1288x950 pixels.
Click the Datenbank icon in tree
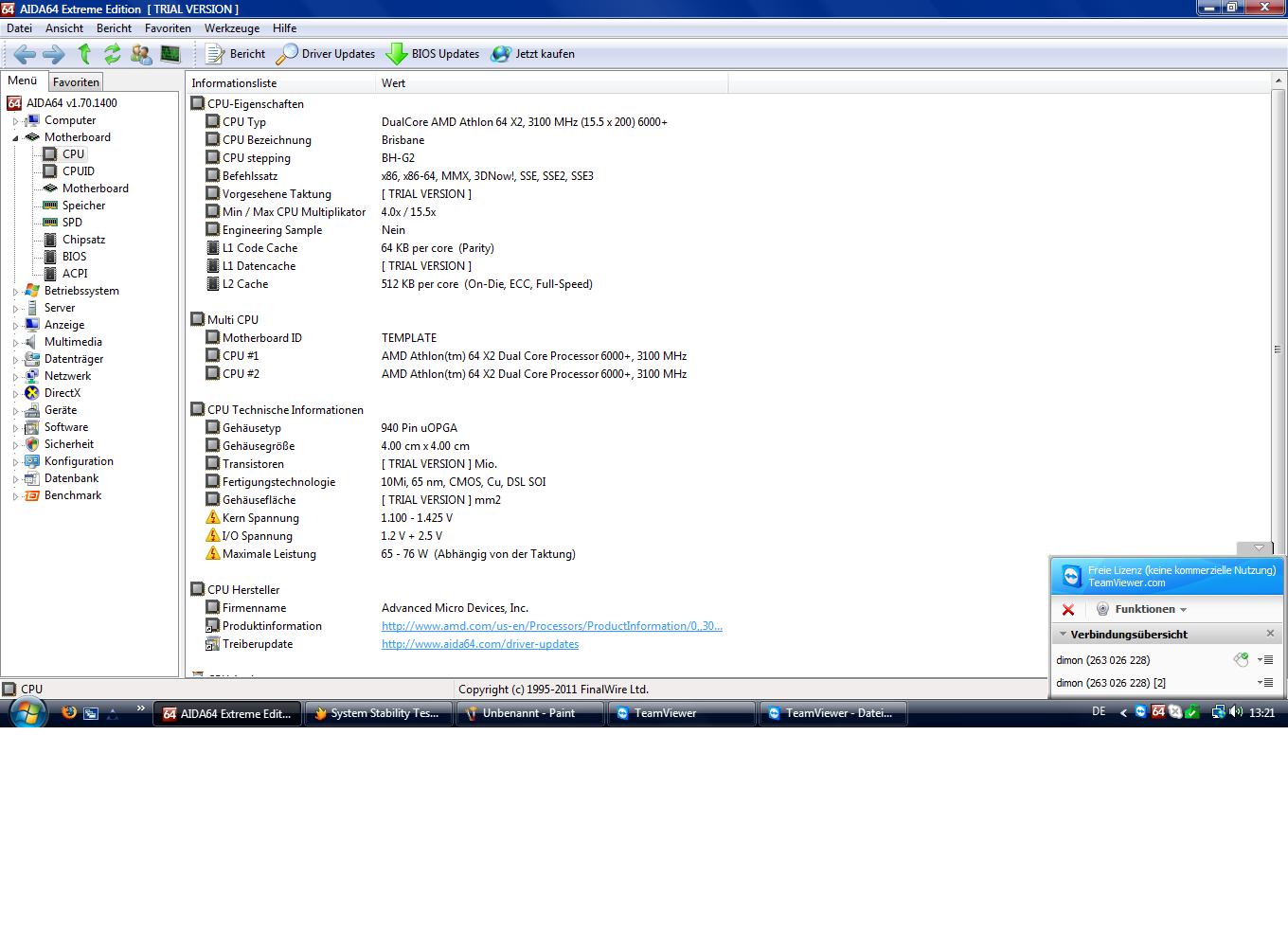(x=32, y=478)
